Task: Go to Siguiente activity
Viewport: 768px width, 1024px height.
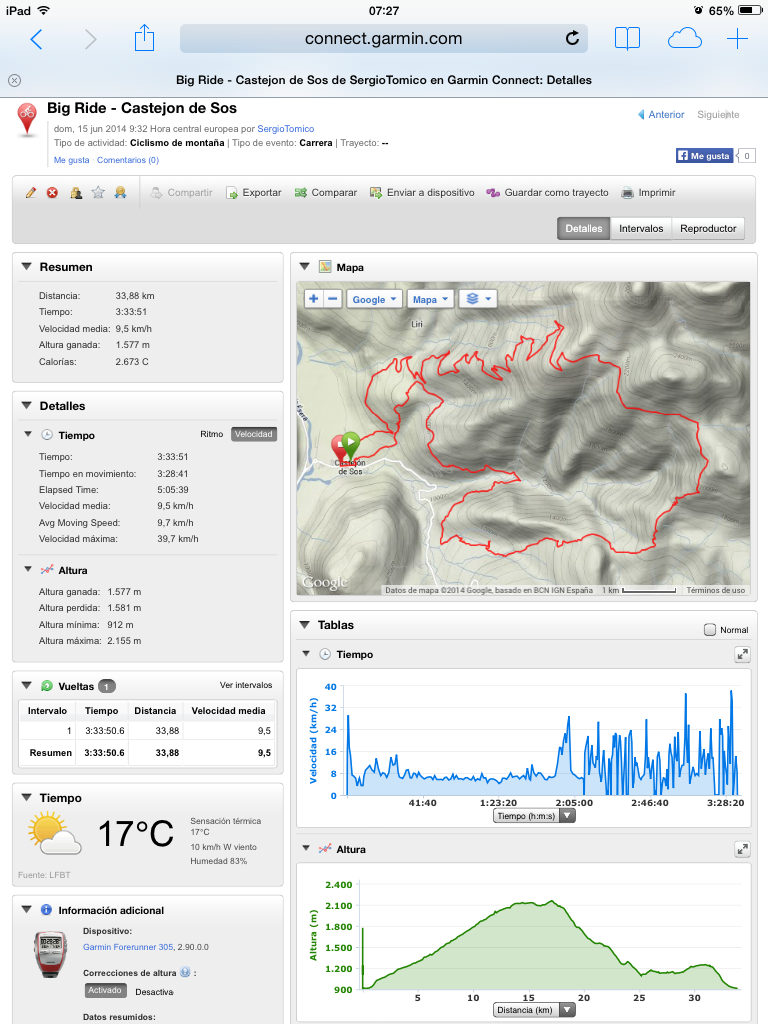Action: click(x=718, y=114)
